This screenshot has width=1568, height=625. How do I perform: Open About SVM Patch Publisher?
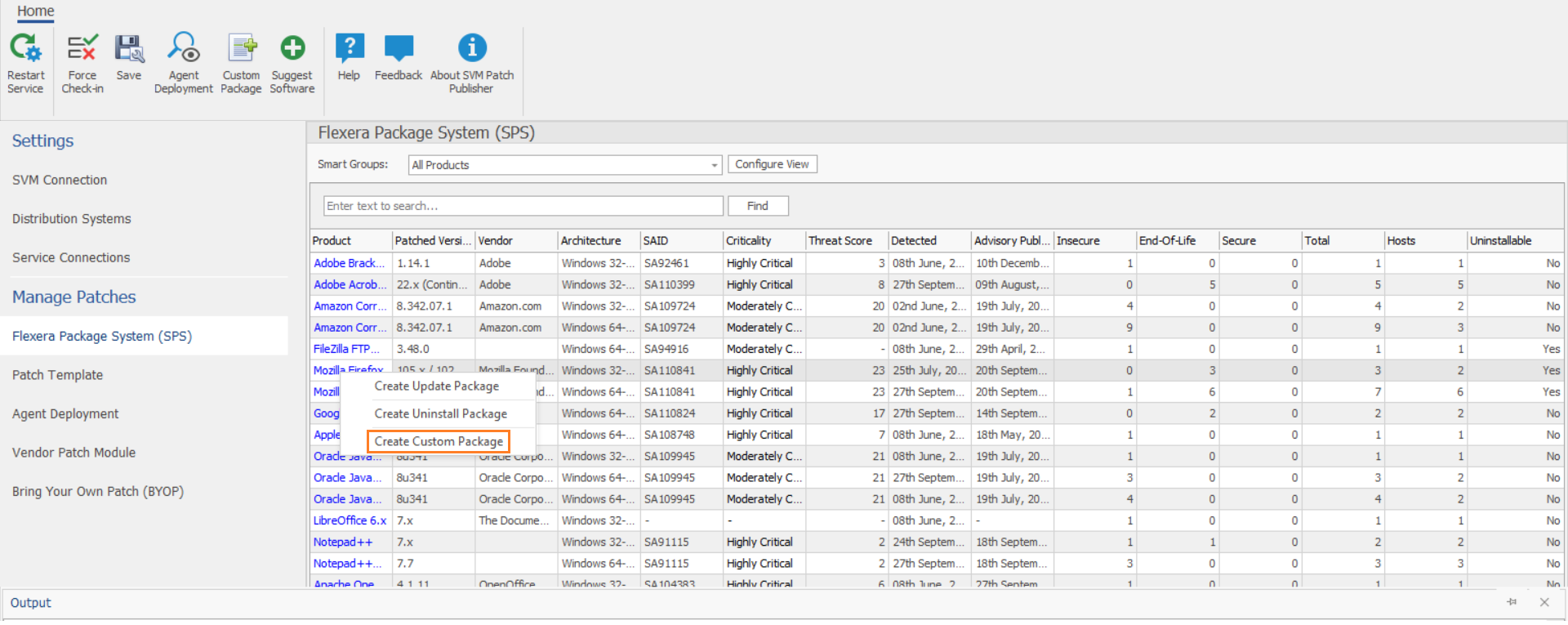click(472, 49)
